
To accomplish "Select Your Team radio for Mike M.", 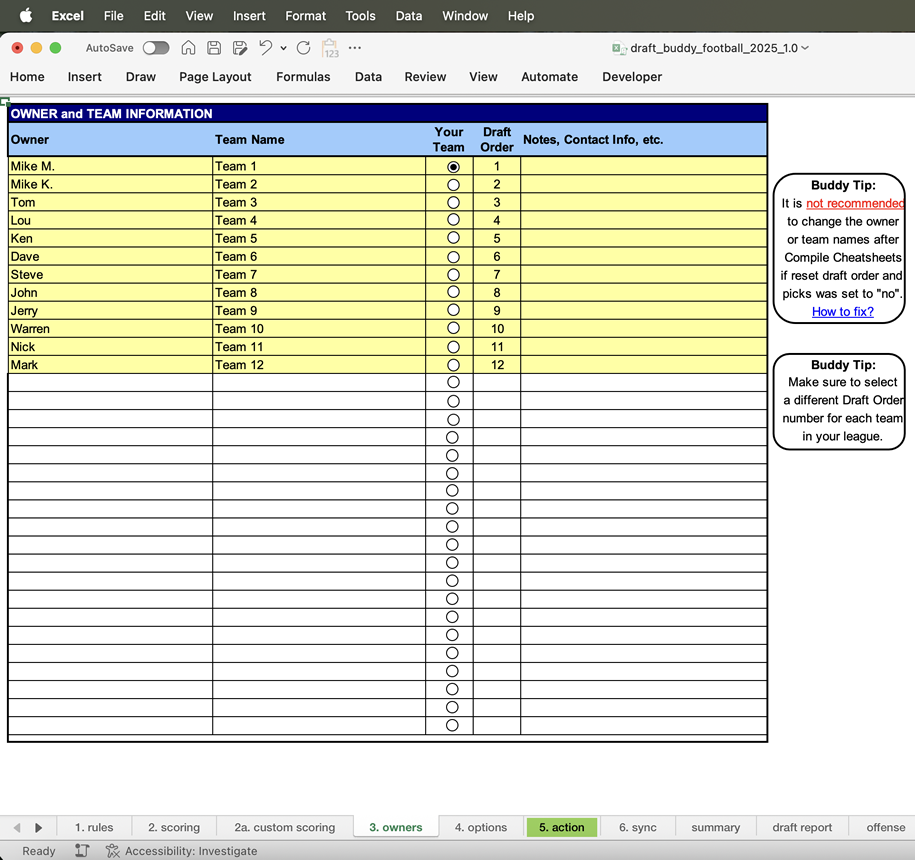I will click(453, 167).
